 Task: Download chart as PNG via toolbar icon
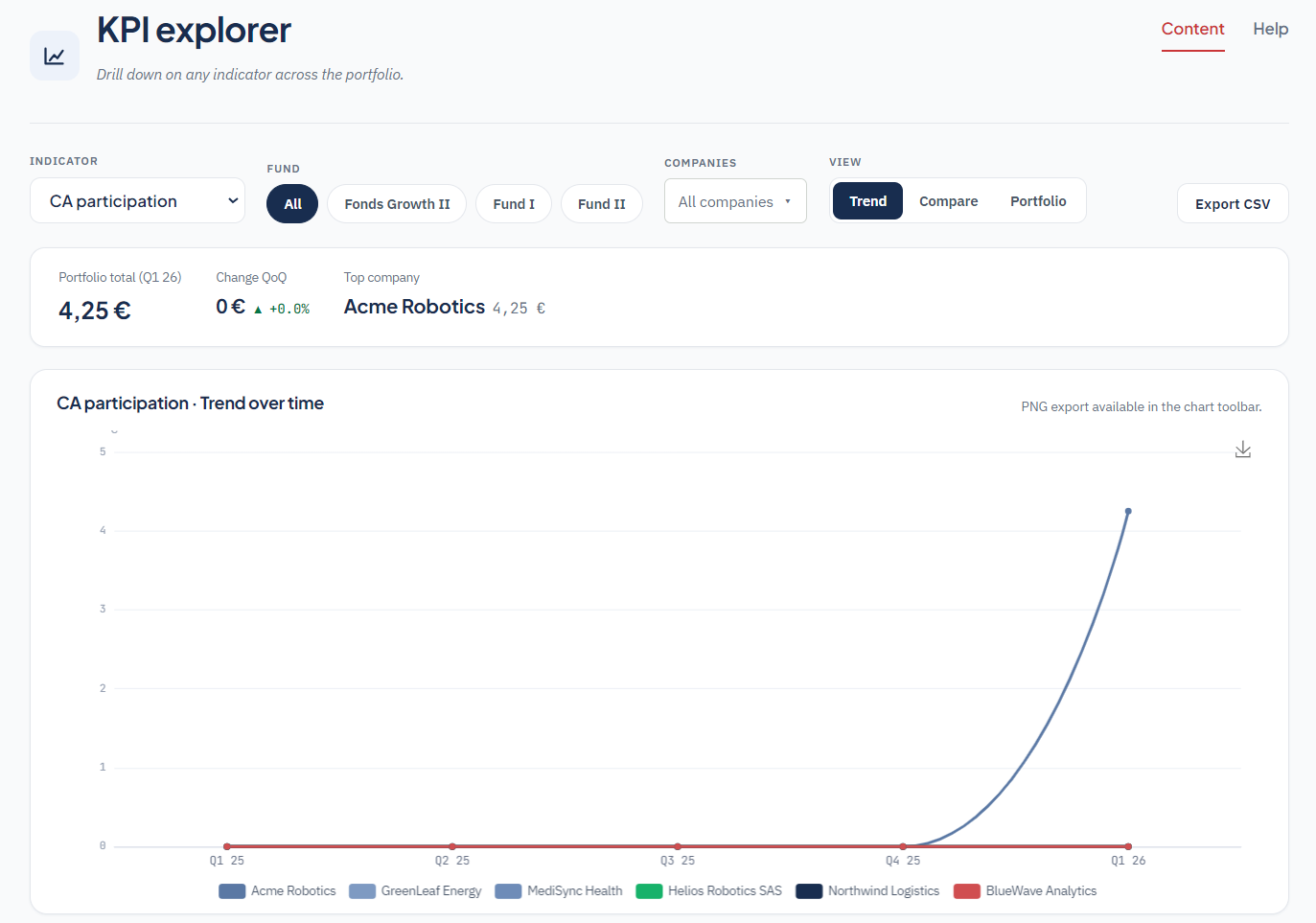(1243, 450)
